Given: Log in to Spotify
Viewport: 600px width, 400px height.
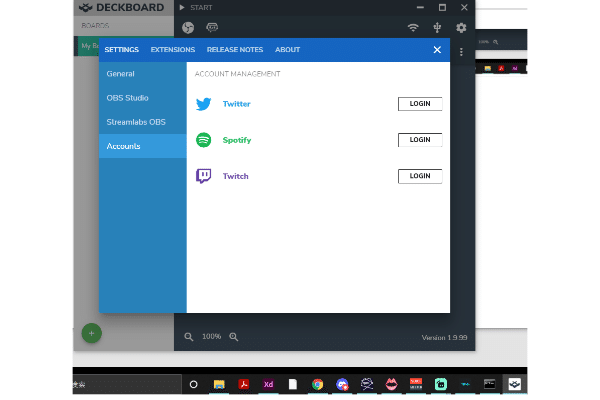Looking at the screenshot, I should (x=420, y=140).
